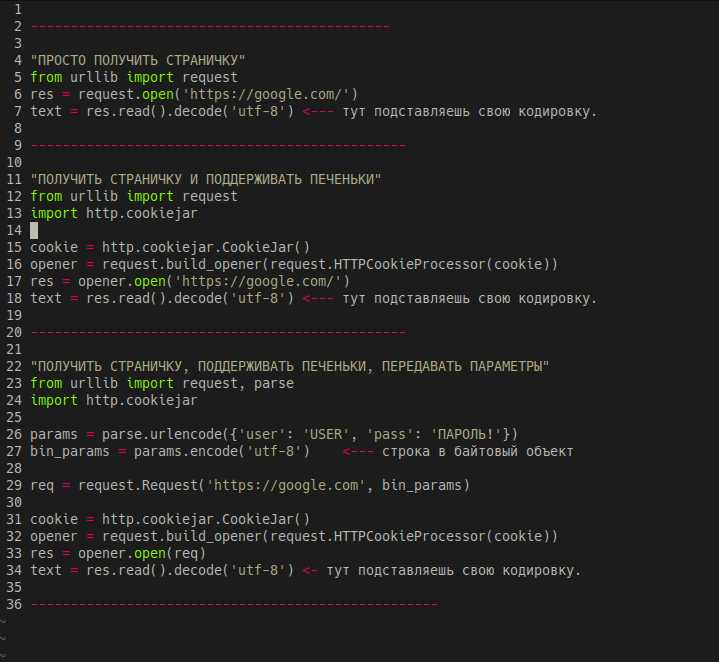Click the comment on line 7 after the arrow

coord(470,111)
